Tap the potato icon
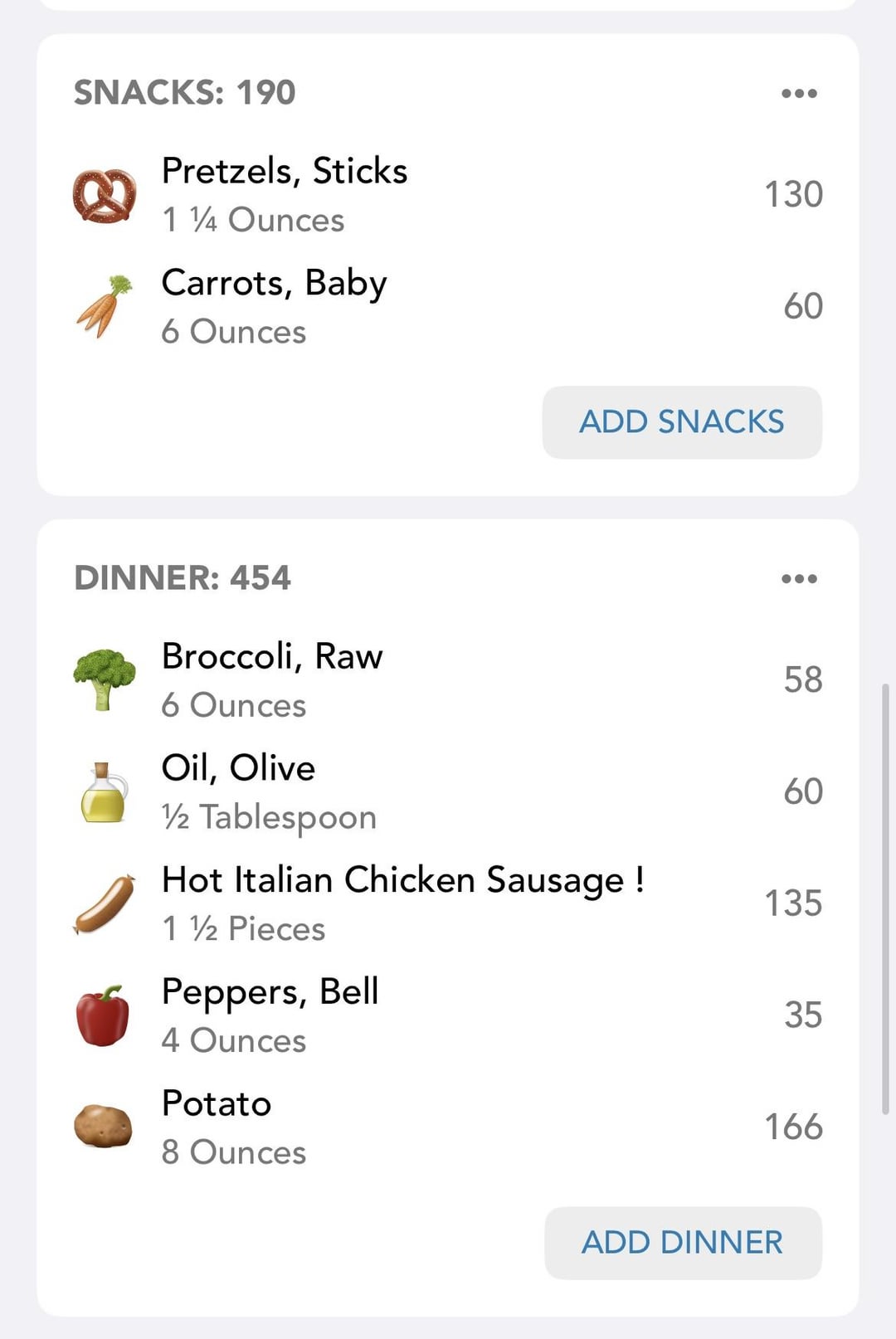The image size is (896, 1339). (104, 1127)
